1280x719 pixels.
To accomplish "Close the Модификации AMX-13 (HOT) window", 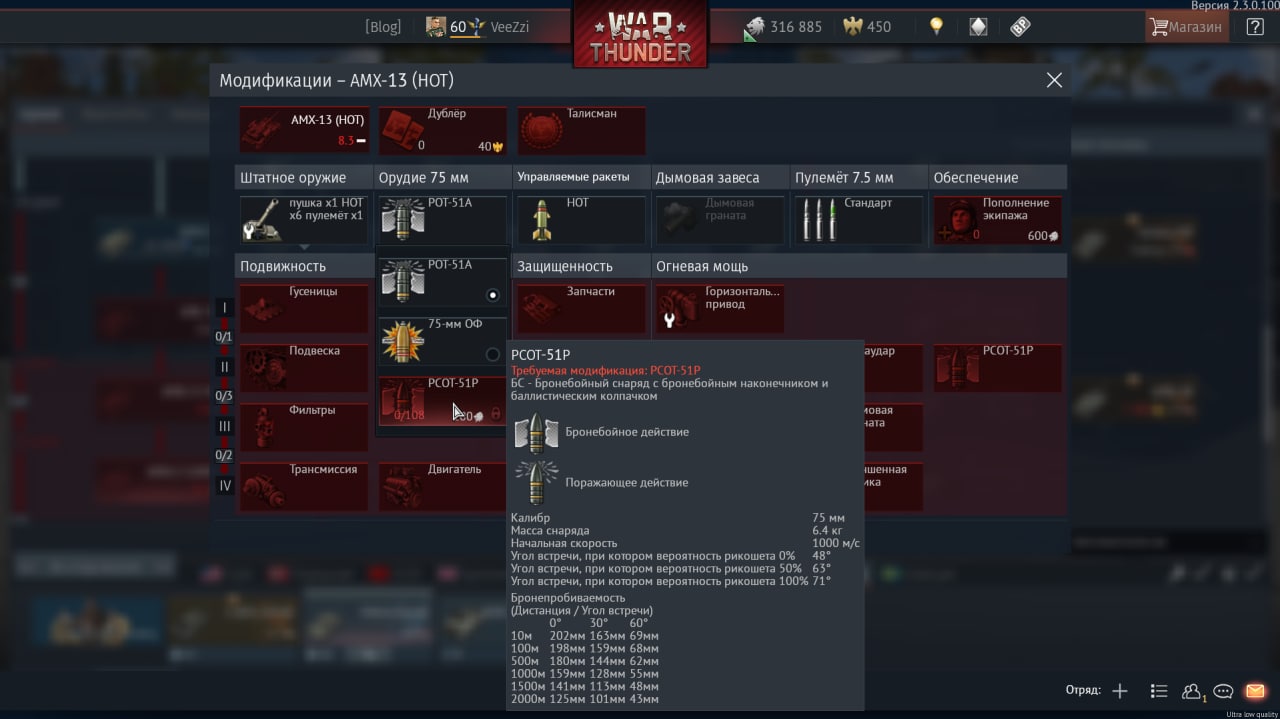I will [1054, 80].
